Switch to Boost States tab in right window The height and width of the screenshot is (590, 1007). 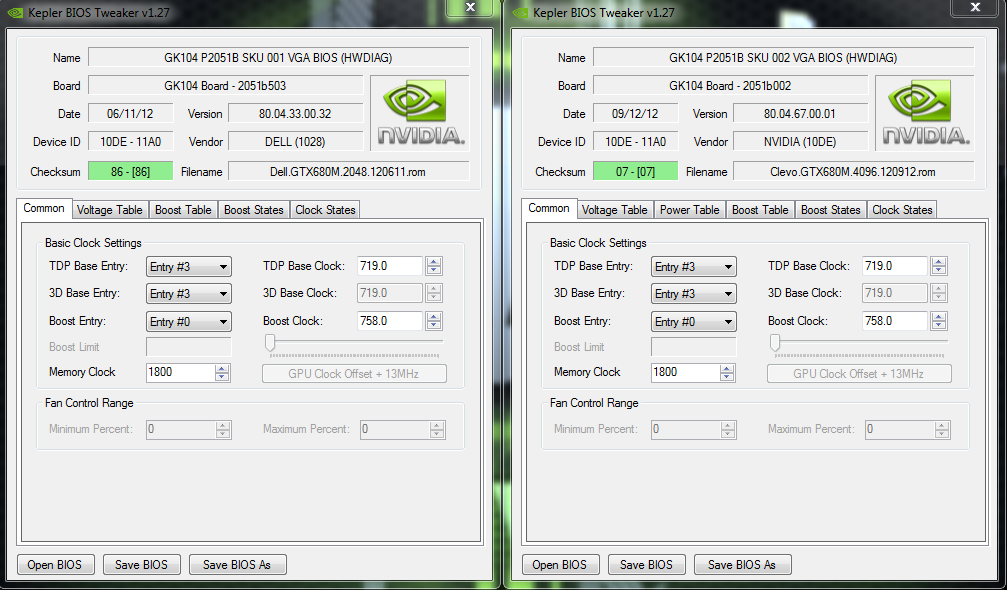[x=830, y=210]
